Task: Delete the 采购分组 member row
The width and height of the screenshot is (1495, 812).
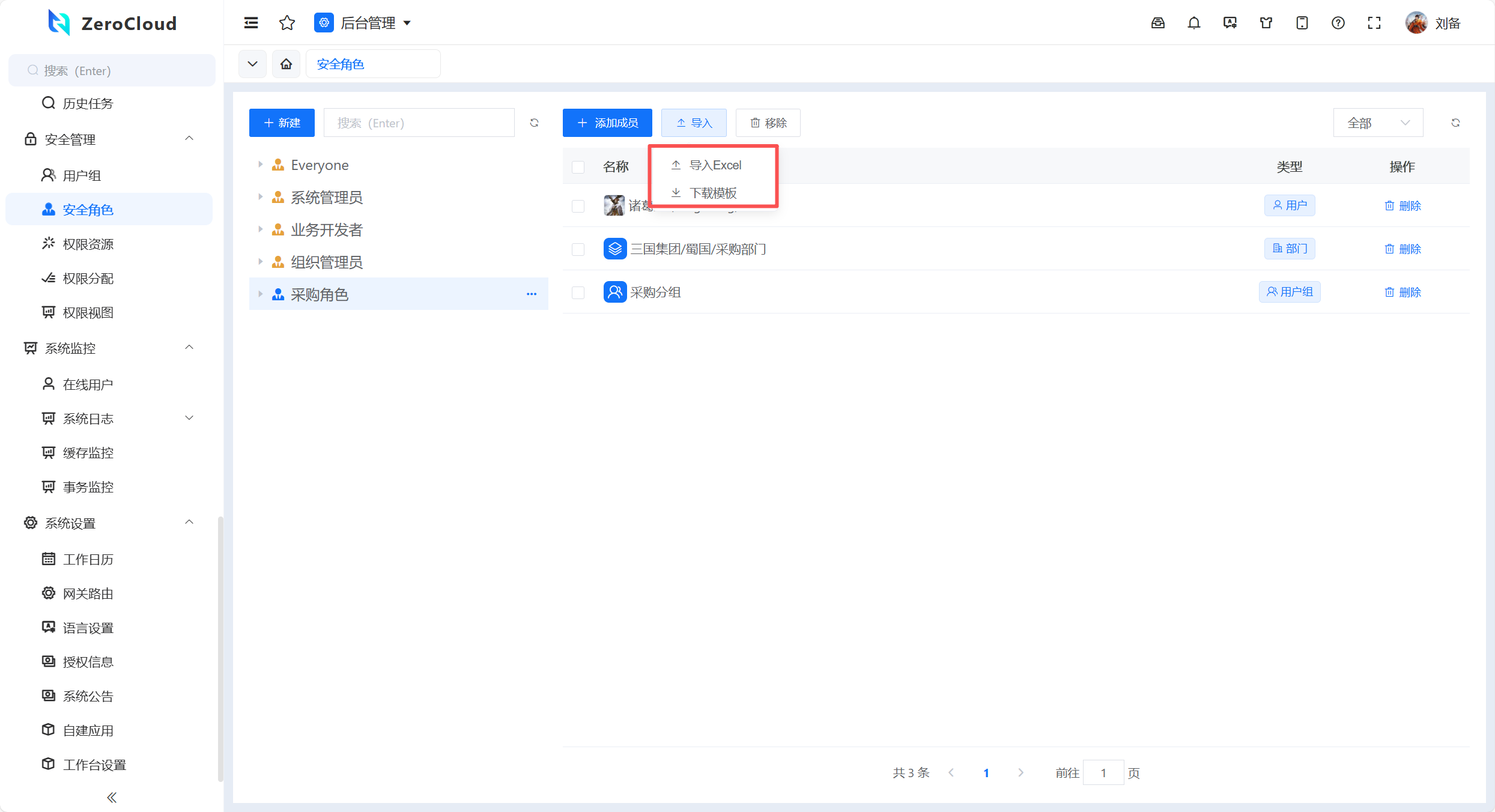Action: point(1403,292)
